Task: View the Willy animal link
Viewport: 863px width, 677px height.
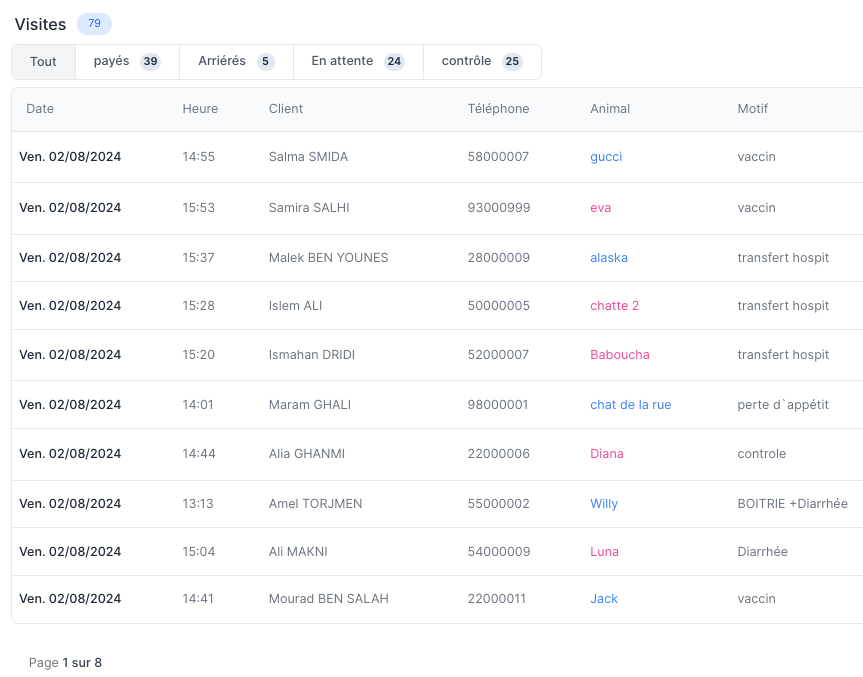Action: point(604,504)
